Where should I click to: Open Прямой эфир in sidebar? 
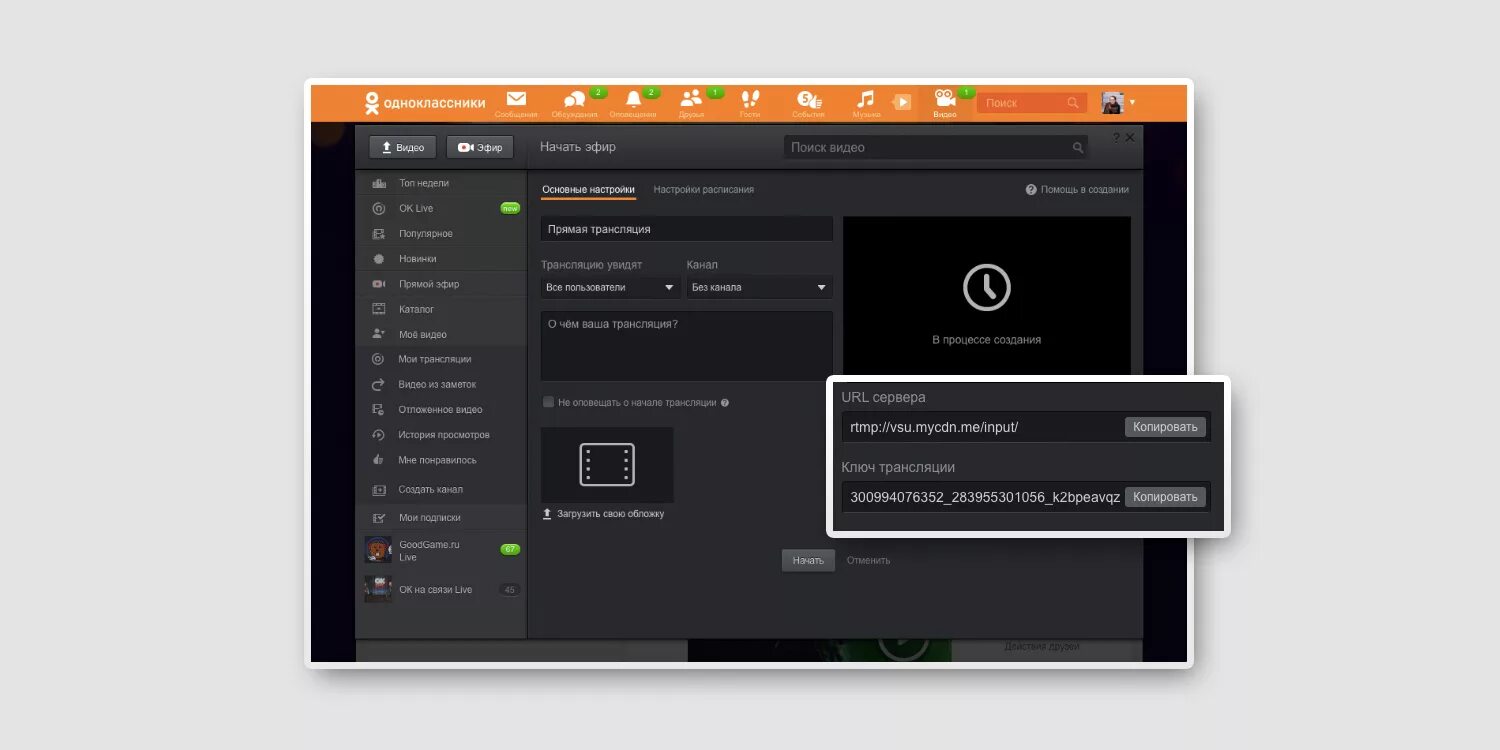[441, 284]
